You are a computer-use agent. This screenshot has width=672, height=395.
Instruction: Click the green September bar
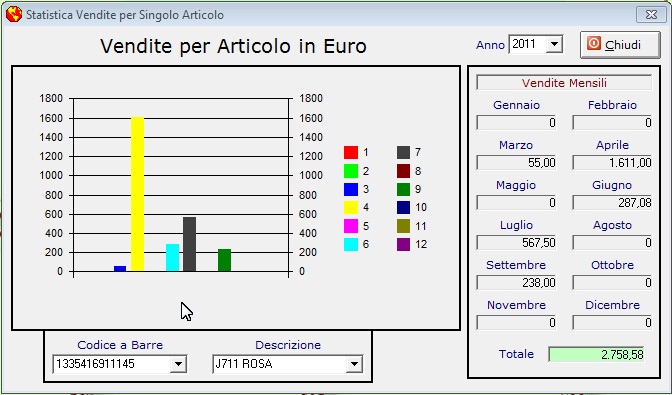pos(225,260)
